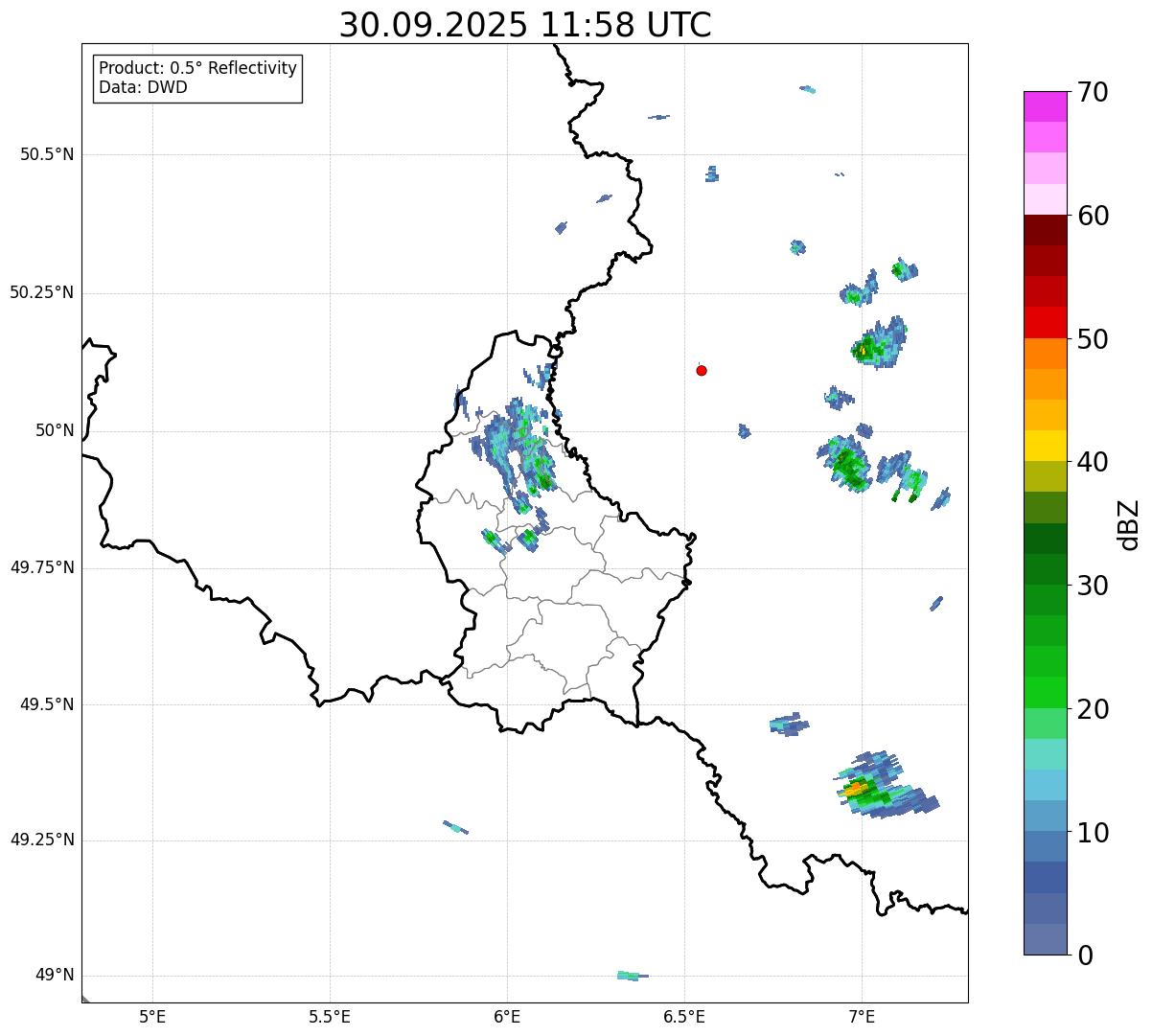Click the 49.25°N latitude label
Image resolution: width=1152 pixels, height=1036 pixels.
click(42, 840)
